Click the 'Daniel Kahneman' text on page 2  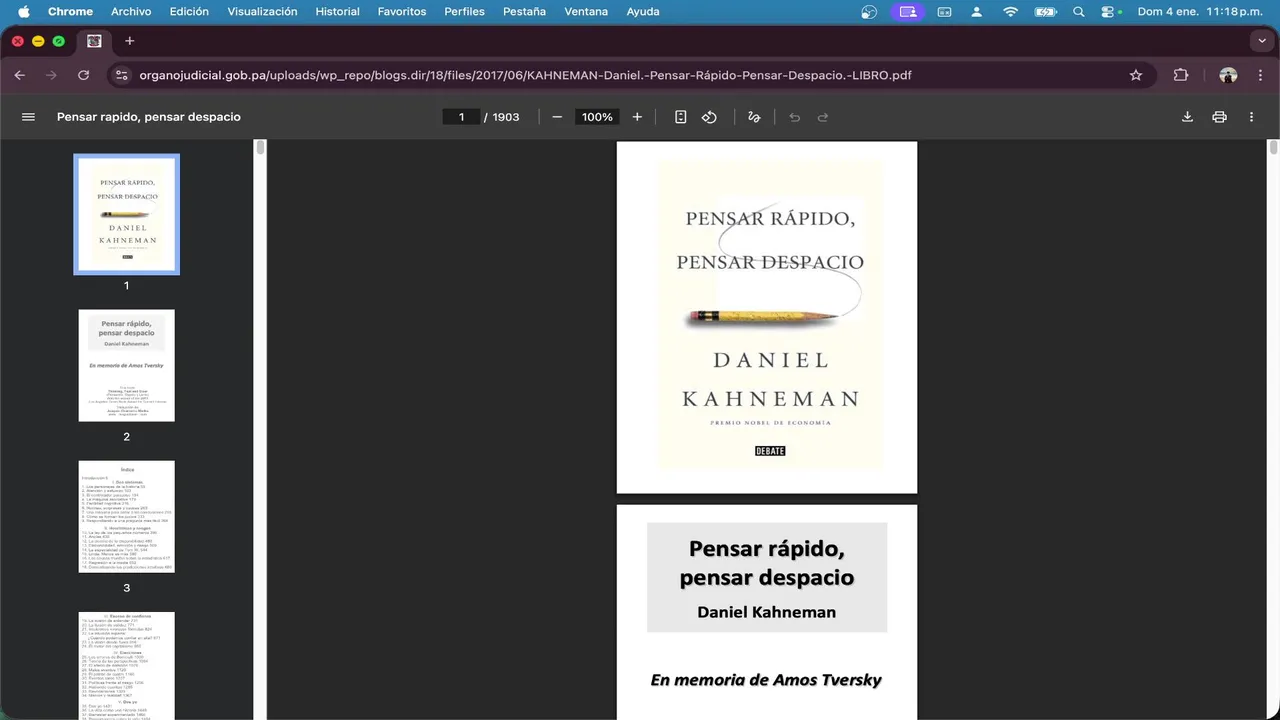pyautogui.click(x=766, y=612)
